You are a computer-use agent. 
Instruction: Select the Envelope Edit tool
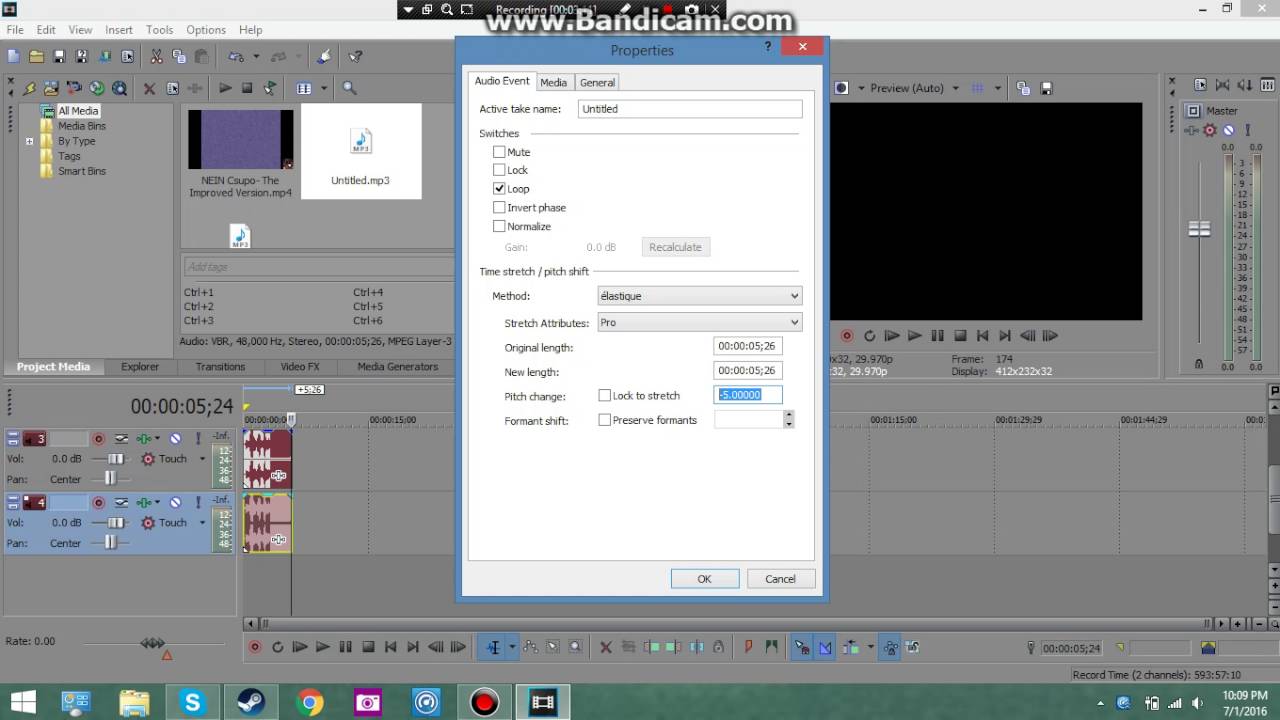[x=530, y=647]
